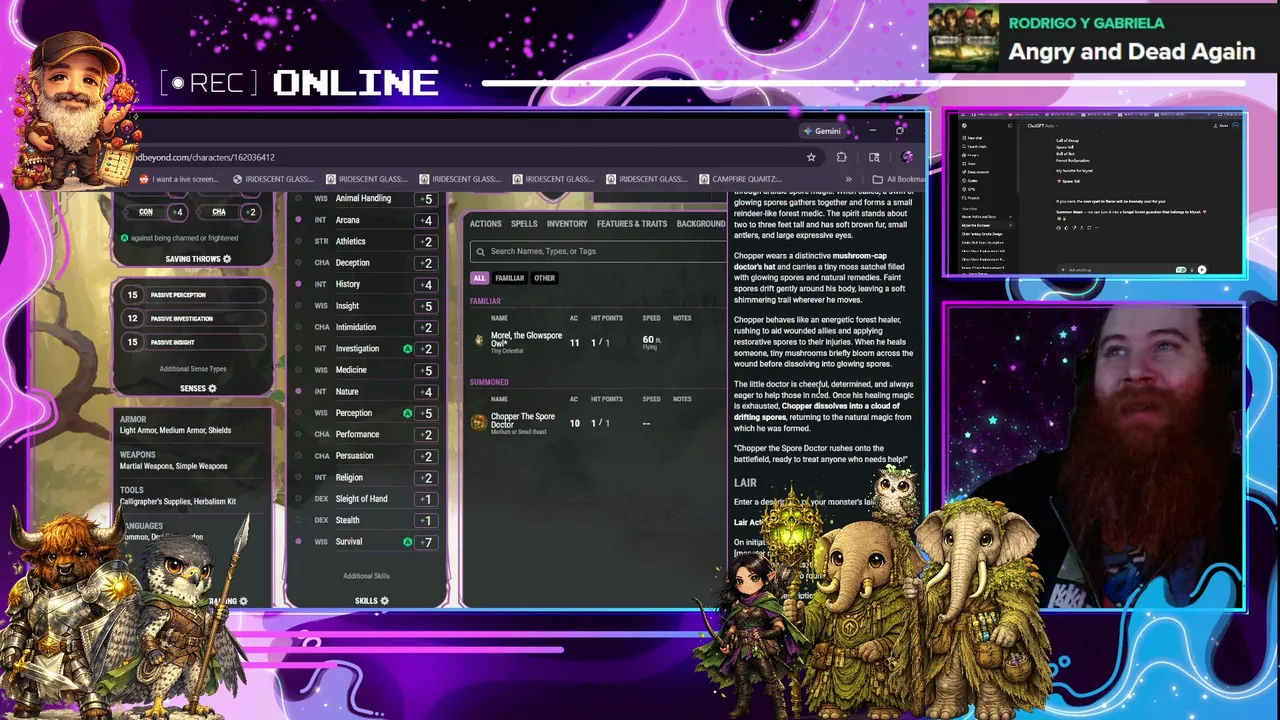Screen dimensions: 1280x720
Task: Open the All Bookmarks folder
Action: pos(898,179)
